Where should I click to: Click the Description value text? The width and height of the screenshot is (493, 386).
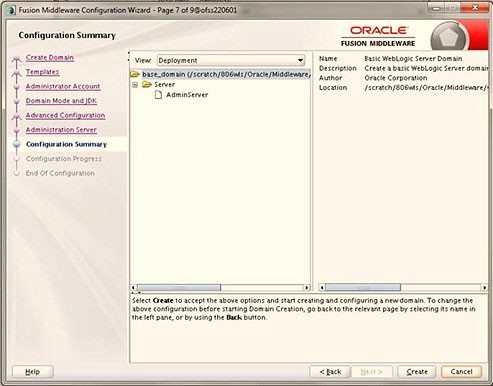click(x=426, y=68)
